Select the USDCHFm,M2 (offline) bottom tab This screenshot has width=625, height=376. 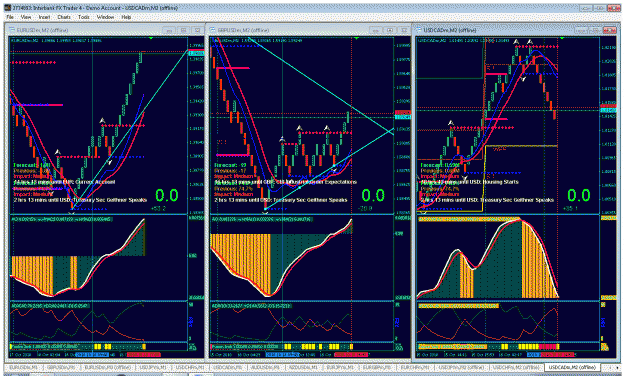(516, 367)
